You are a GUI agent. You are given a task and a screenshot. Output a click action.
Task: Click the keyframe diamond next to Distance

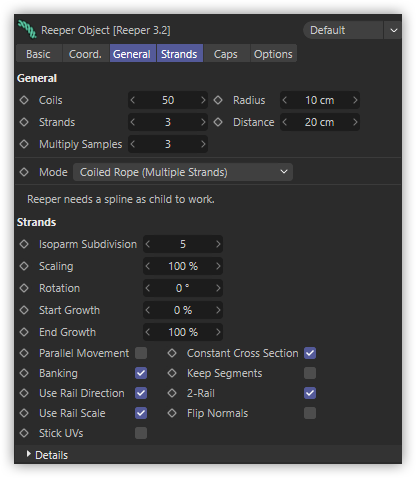tap(218, 122)
